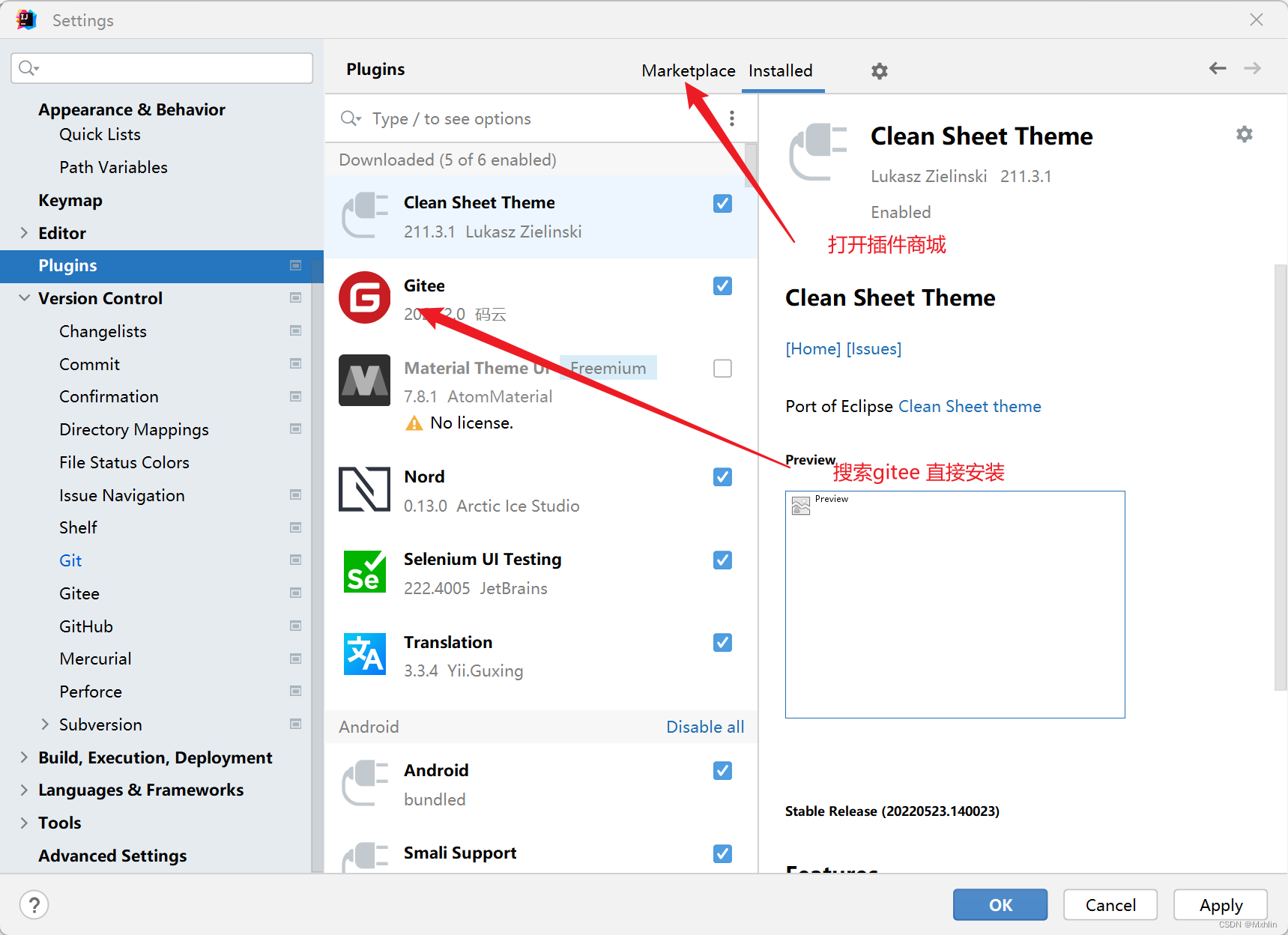Click the plugin list vertical scrollbar
The height and width of the screenshot is (935, 1288).
(x=751, y=165)
